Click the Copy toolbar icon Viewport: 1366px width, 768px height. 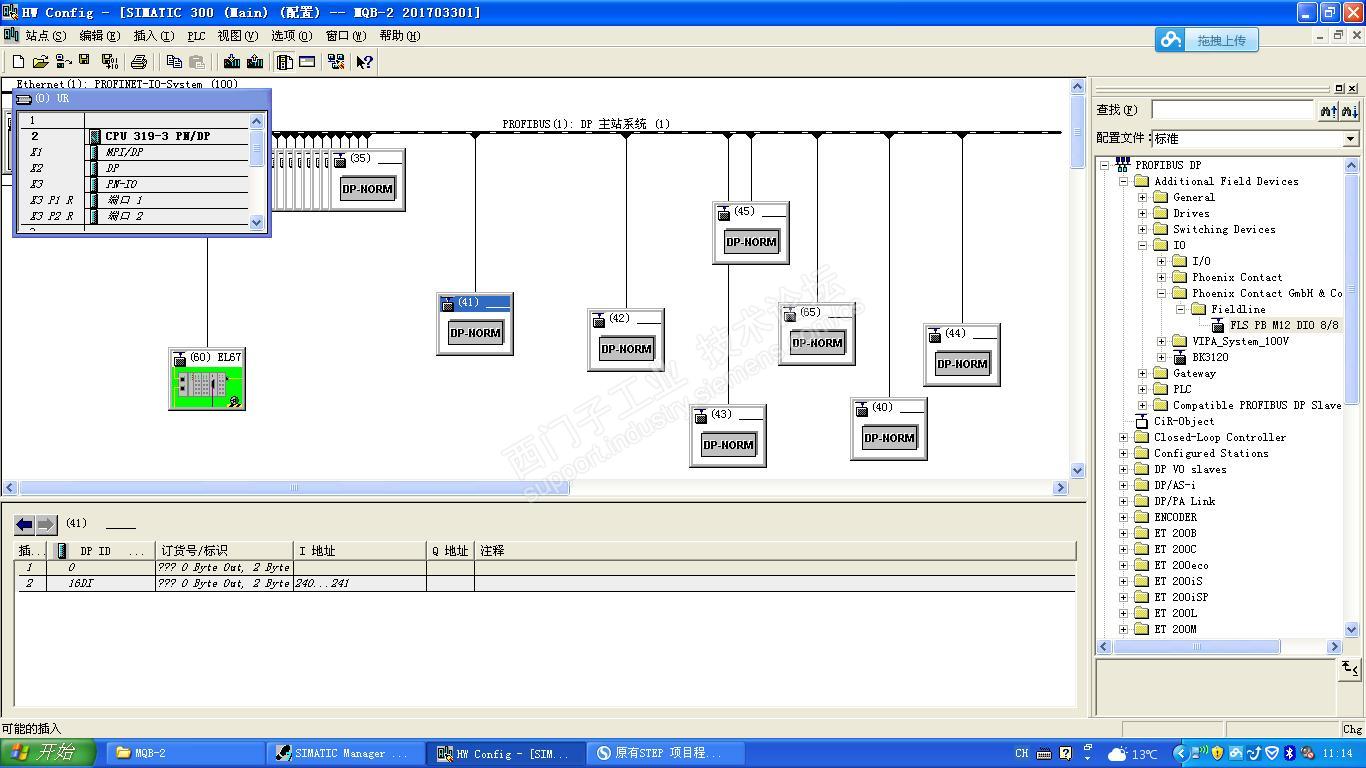(174, 62)
